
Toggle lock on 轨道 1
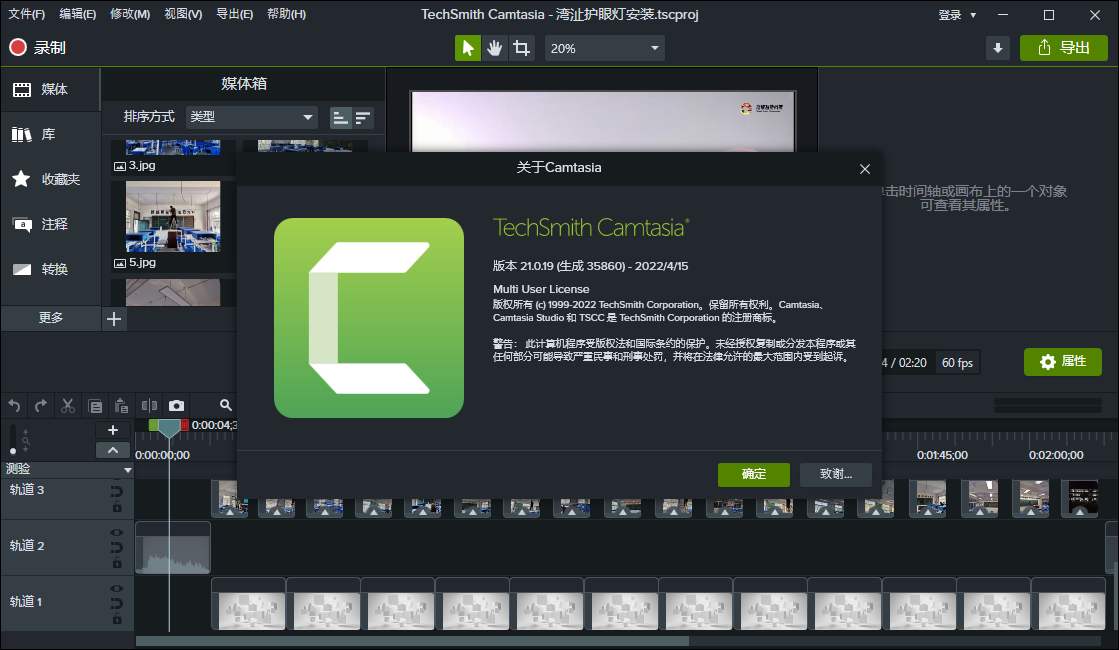116,619
